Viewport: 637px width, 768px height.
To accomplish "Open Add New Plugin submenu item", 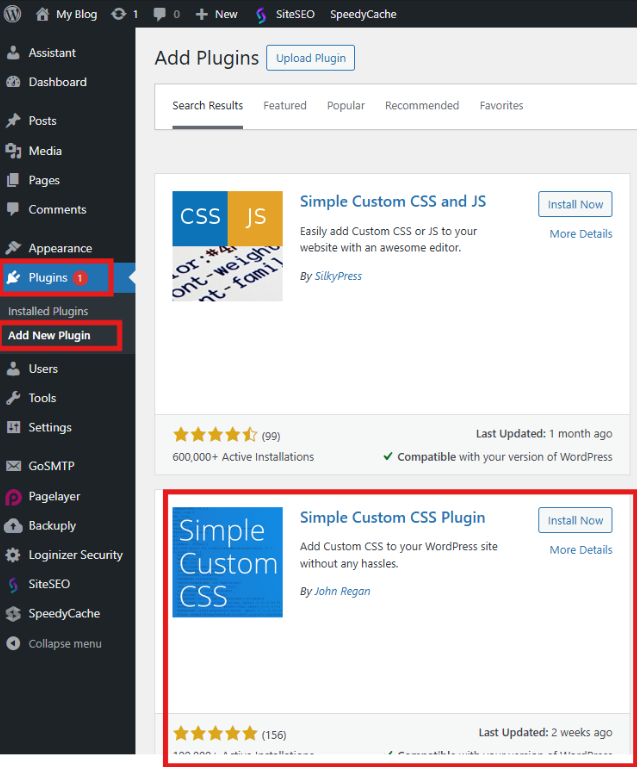I will tap(49, 336).
